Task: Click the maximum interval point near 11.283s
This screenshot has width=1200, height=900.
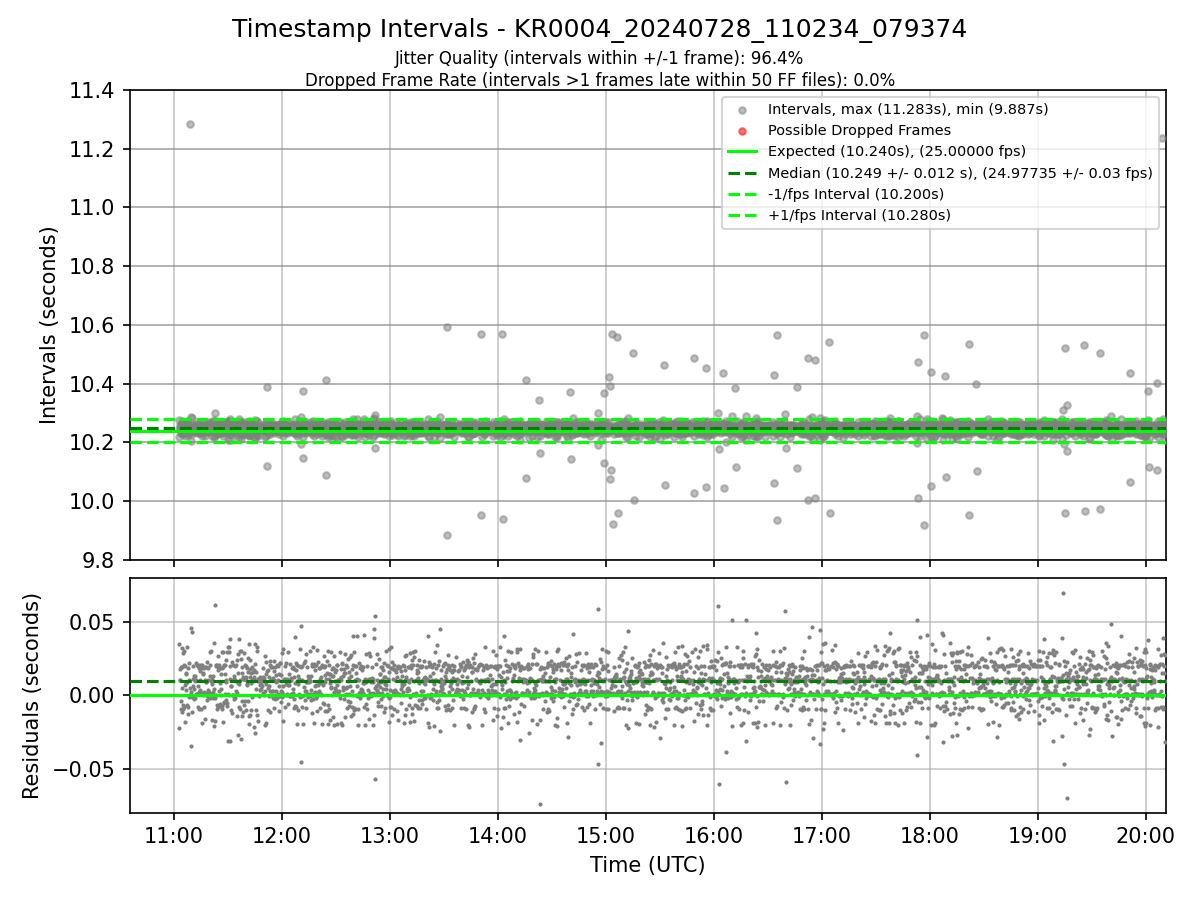Action: (x=190, y=124)
